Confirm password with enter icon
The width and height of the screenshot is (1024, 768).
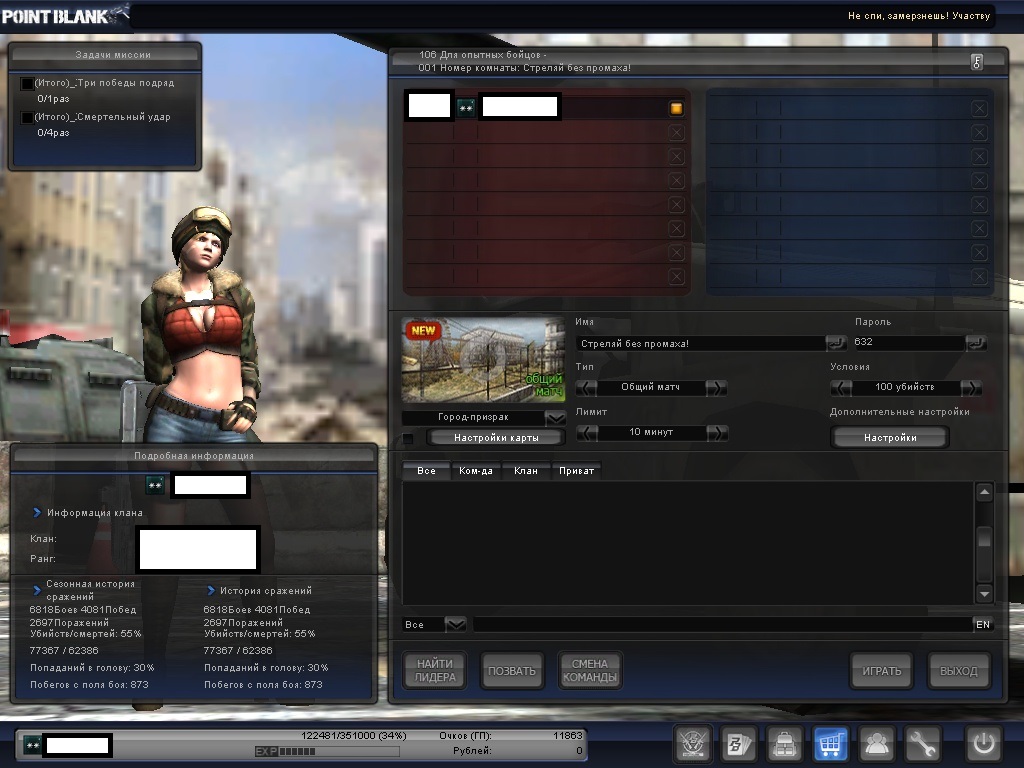pos(976,343)
